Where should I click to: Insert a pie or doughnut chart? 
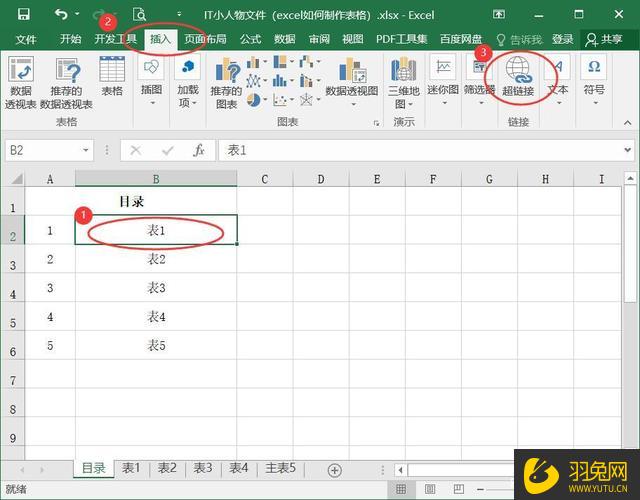pyautogui.click(x=257, y=99)
